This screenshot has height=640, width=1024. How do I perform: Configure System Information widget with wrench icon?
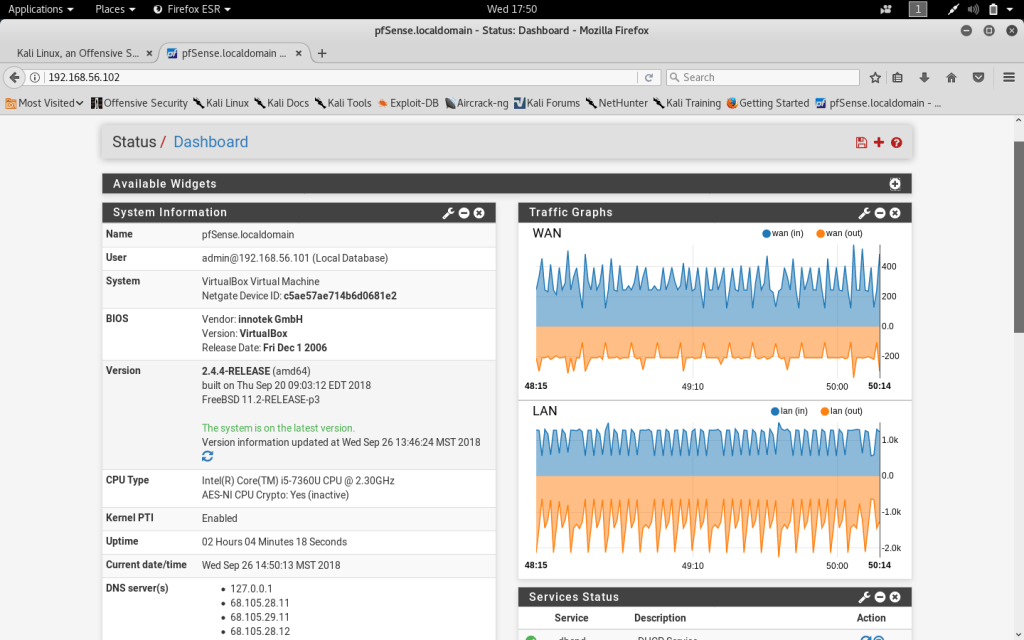[x=448, y=213]
